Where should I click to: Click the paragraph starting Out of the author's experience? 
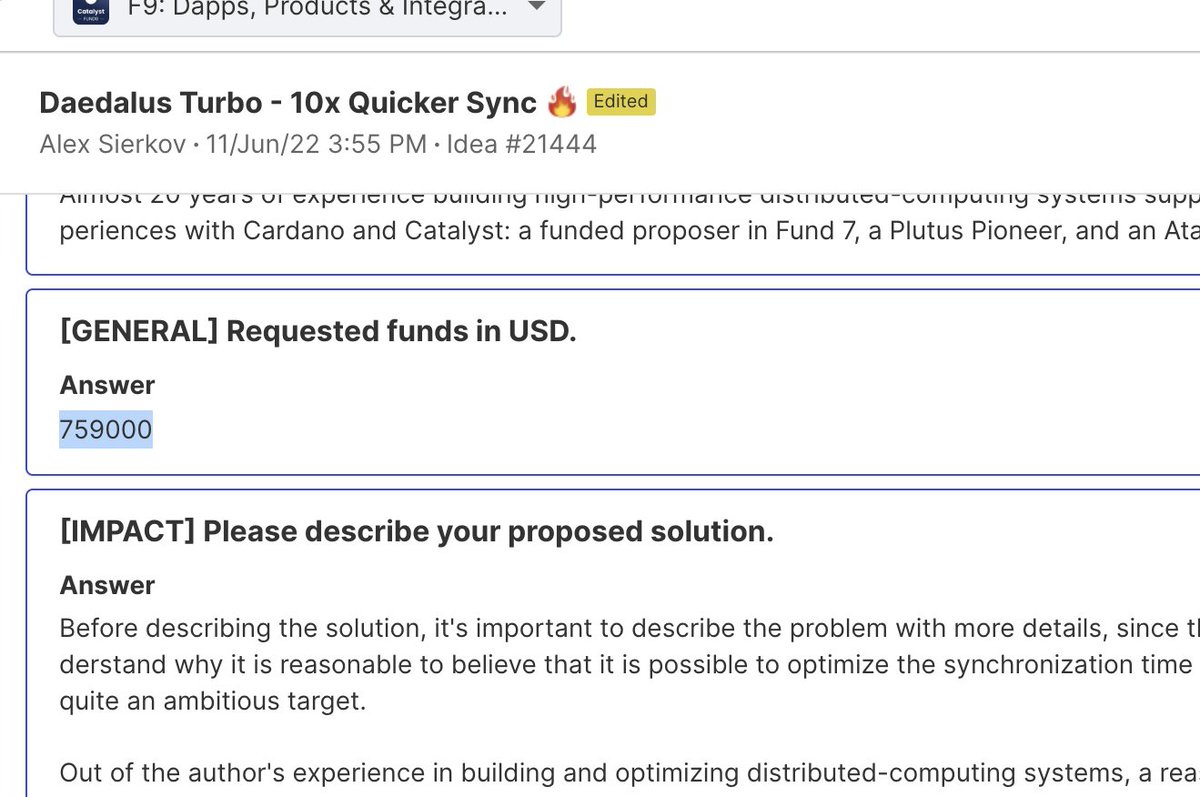tap(630, 773)
